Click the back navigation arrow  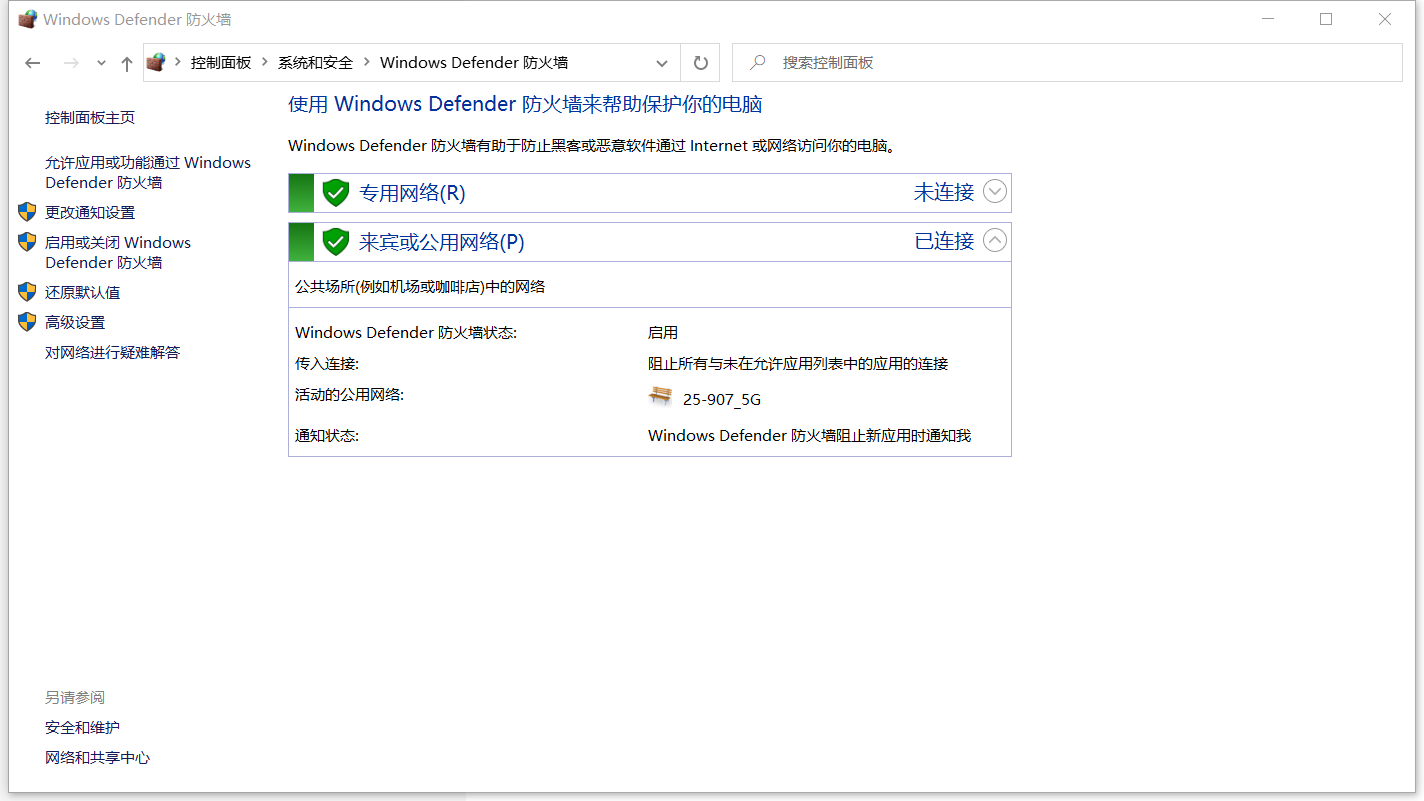pos(33,63)
